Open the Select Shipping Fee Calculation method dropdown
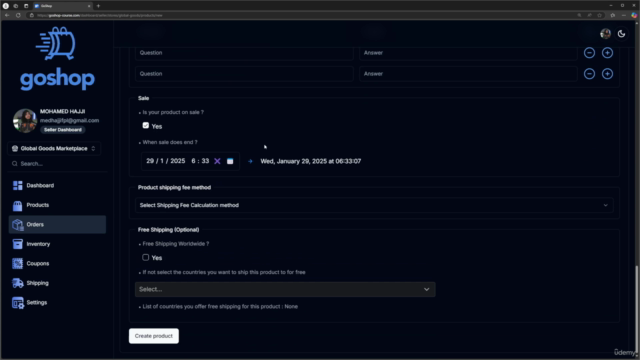The height and width of the screenshot is (360, 640). (x=373, y=205)
